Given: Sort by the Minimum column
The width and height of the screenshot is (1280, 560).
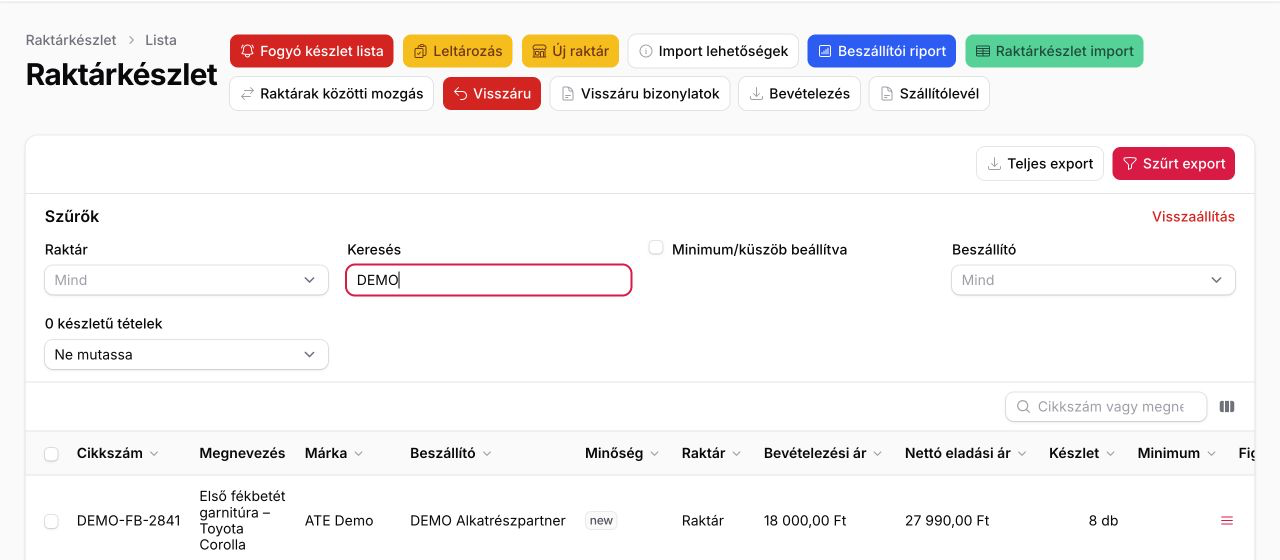Looking at the screenshot, I should coord(1177,453).
